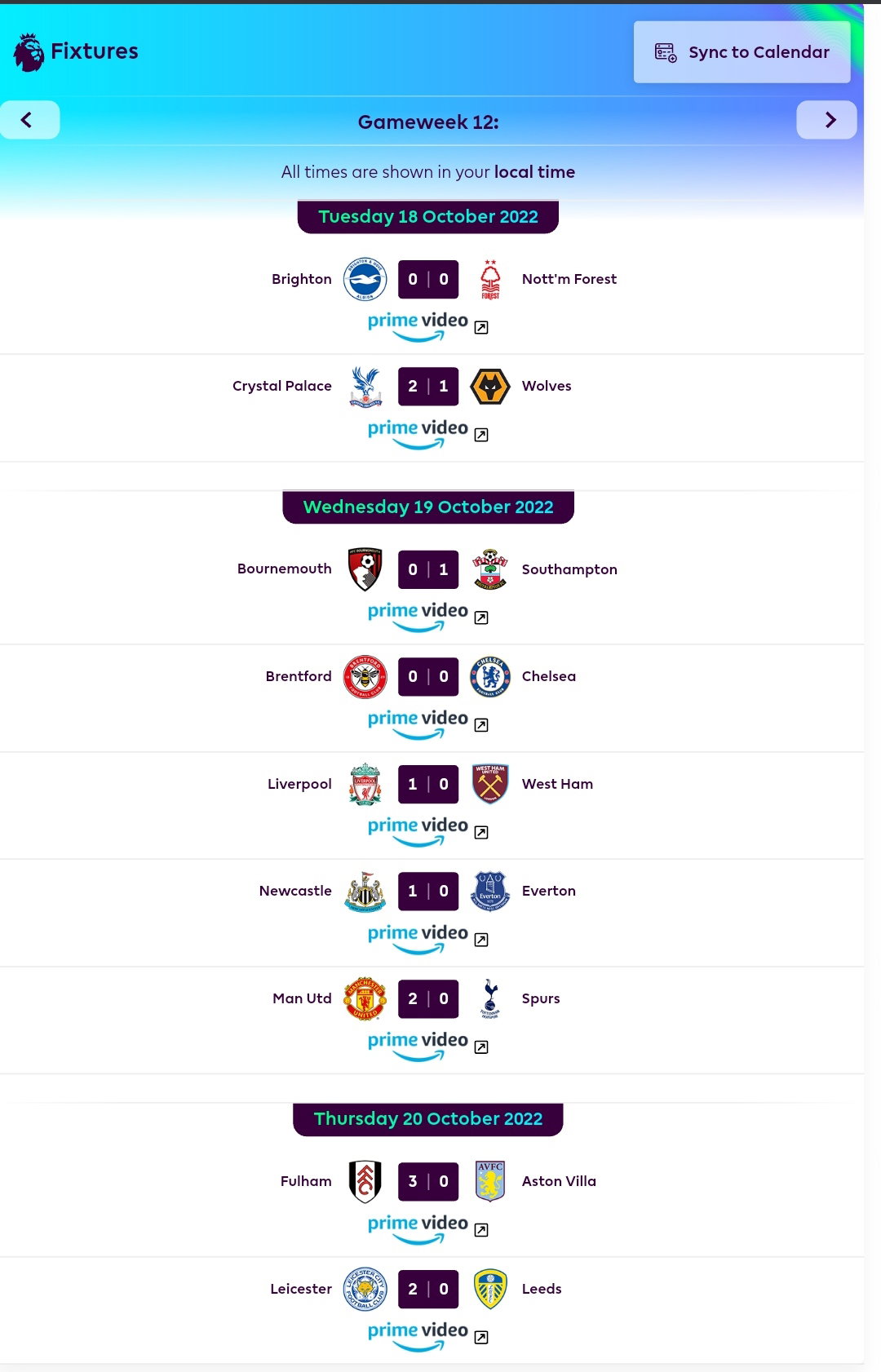Viewport: 881px width, 1372px height.
Task: Click the Brighton club crest
Action: pos(365,279)
